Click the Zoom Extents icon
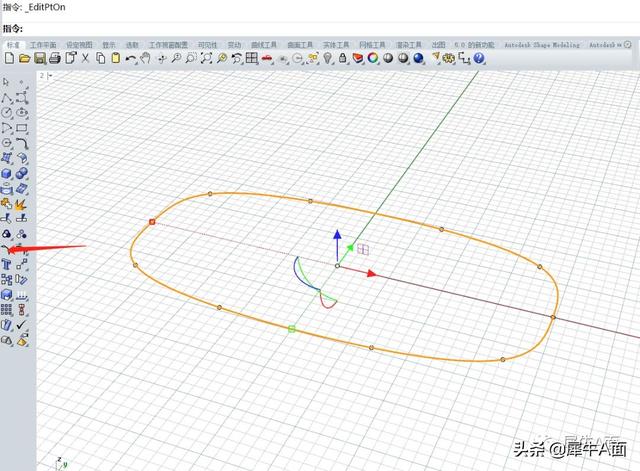The image size is (640, 471). [x=207, y=58]
